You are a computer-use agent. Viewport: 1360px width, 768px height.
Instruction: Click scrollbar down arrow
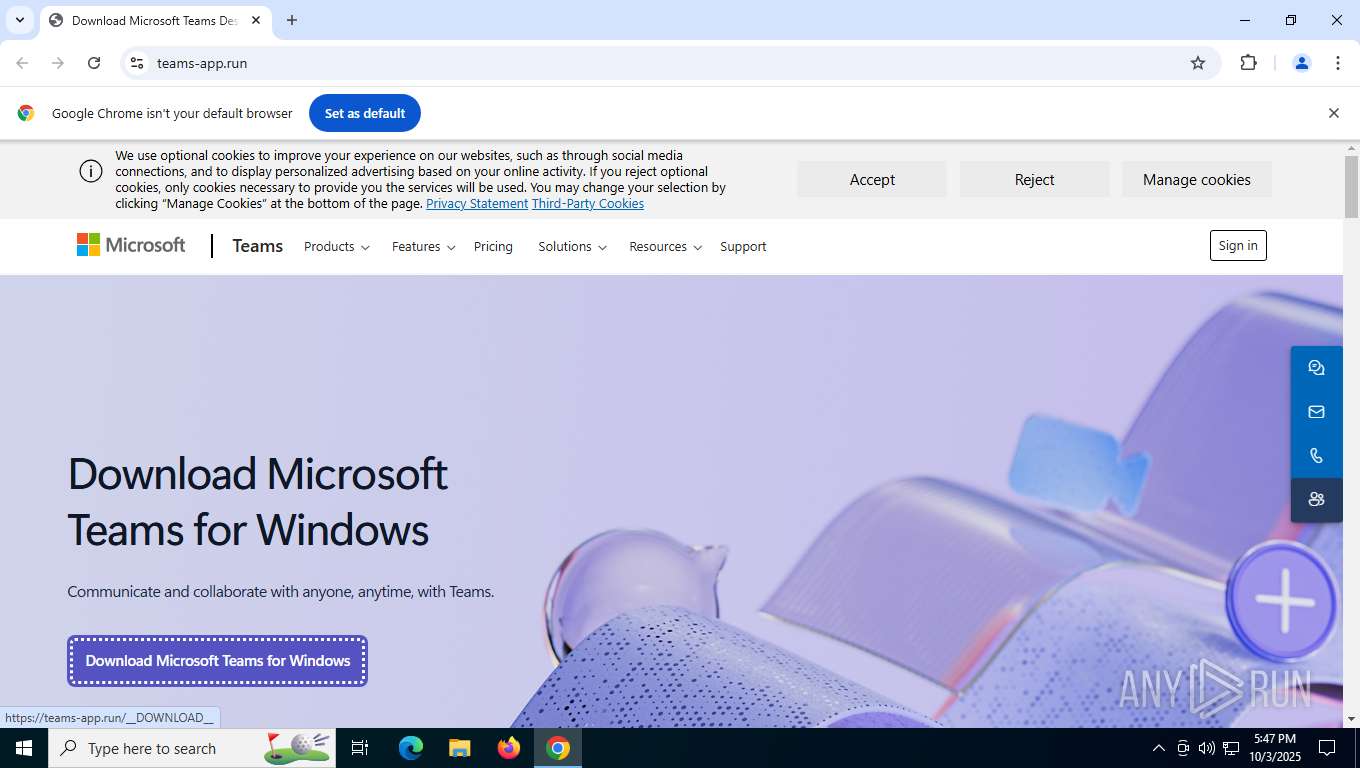(x=1351, y=718)
